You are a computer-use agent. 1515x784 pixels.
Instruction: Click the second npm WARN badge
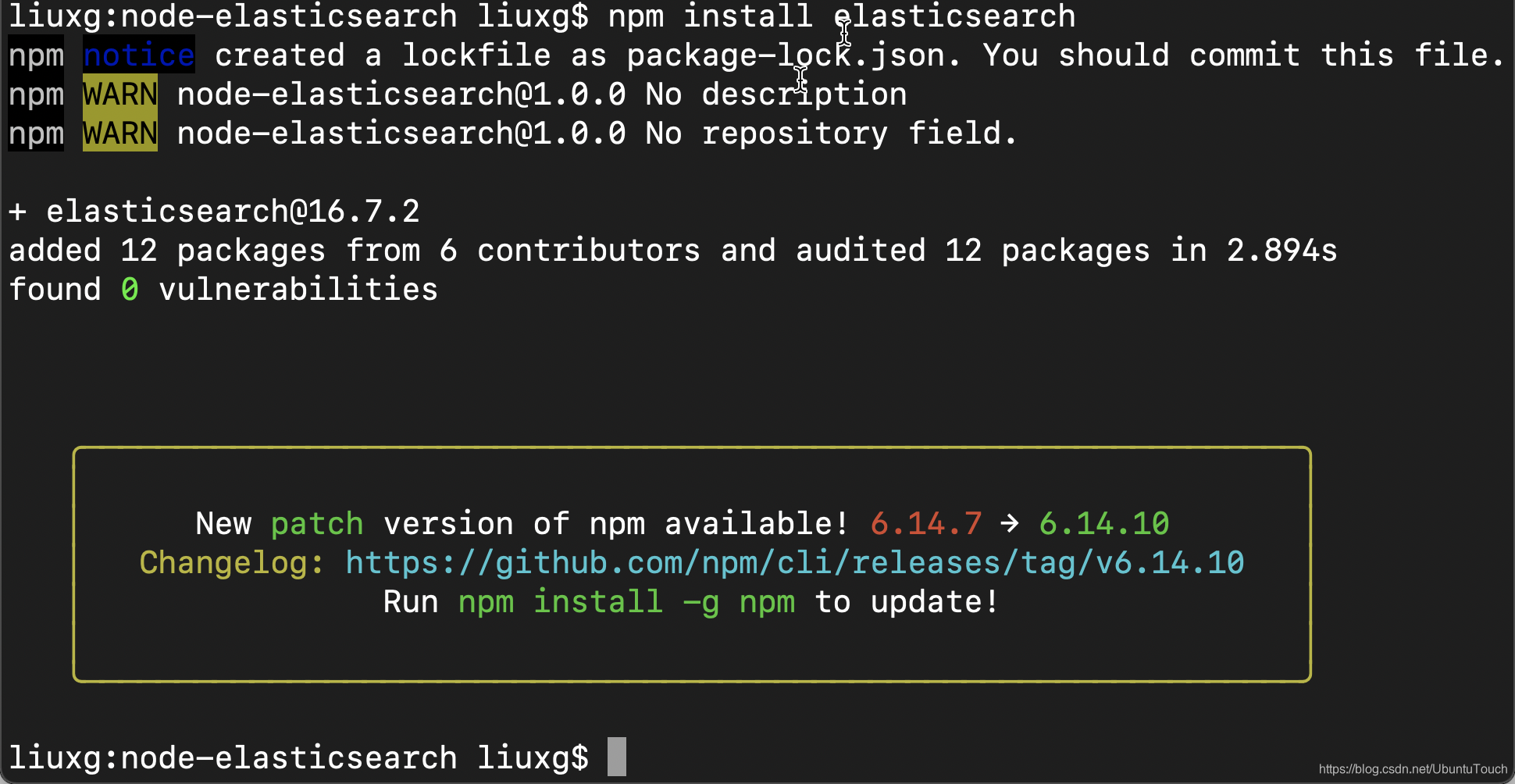pos(119,133)
